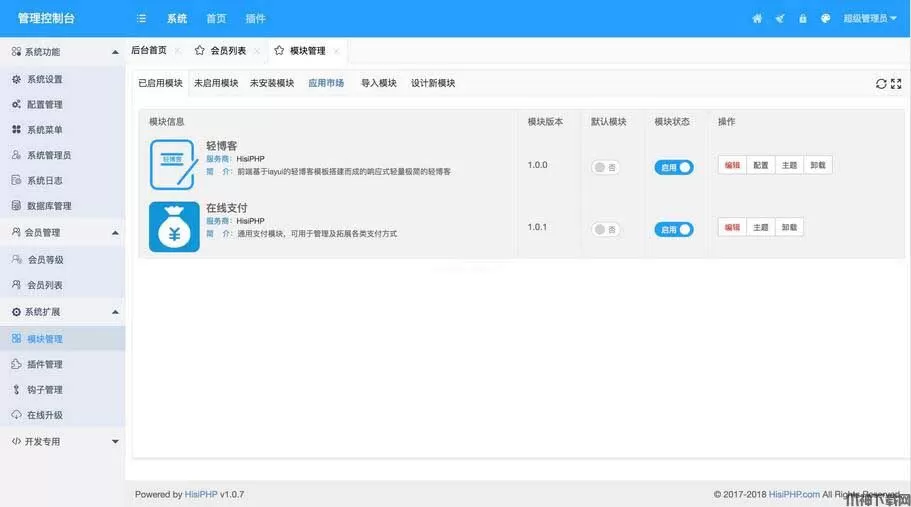Open 系统菜单 in sidebar

pyautogui.click(x=62, y=130)
